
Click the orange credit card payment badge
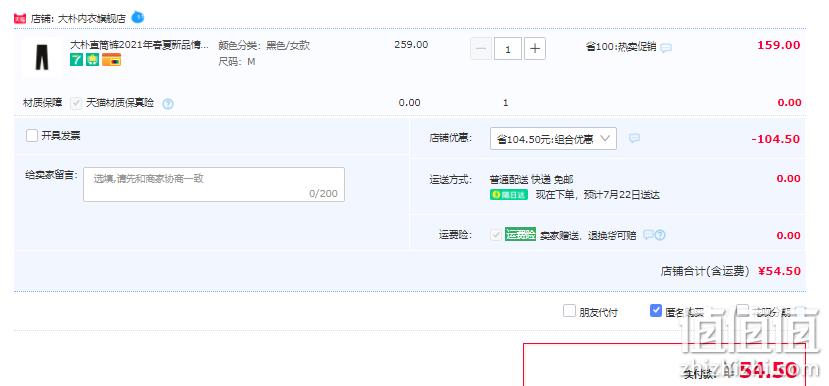coord(112,60)
